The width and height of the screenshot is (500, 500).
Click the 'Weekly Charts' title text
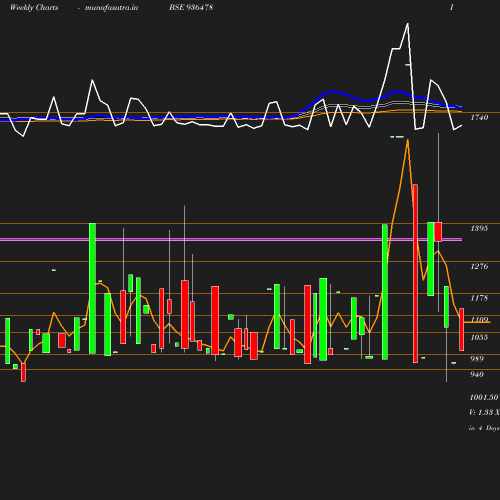34,7
